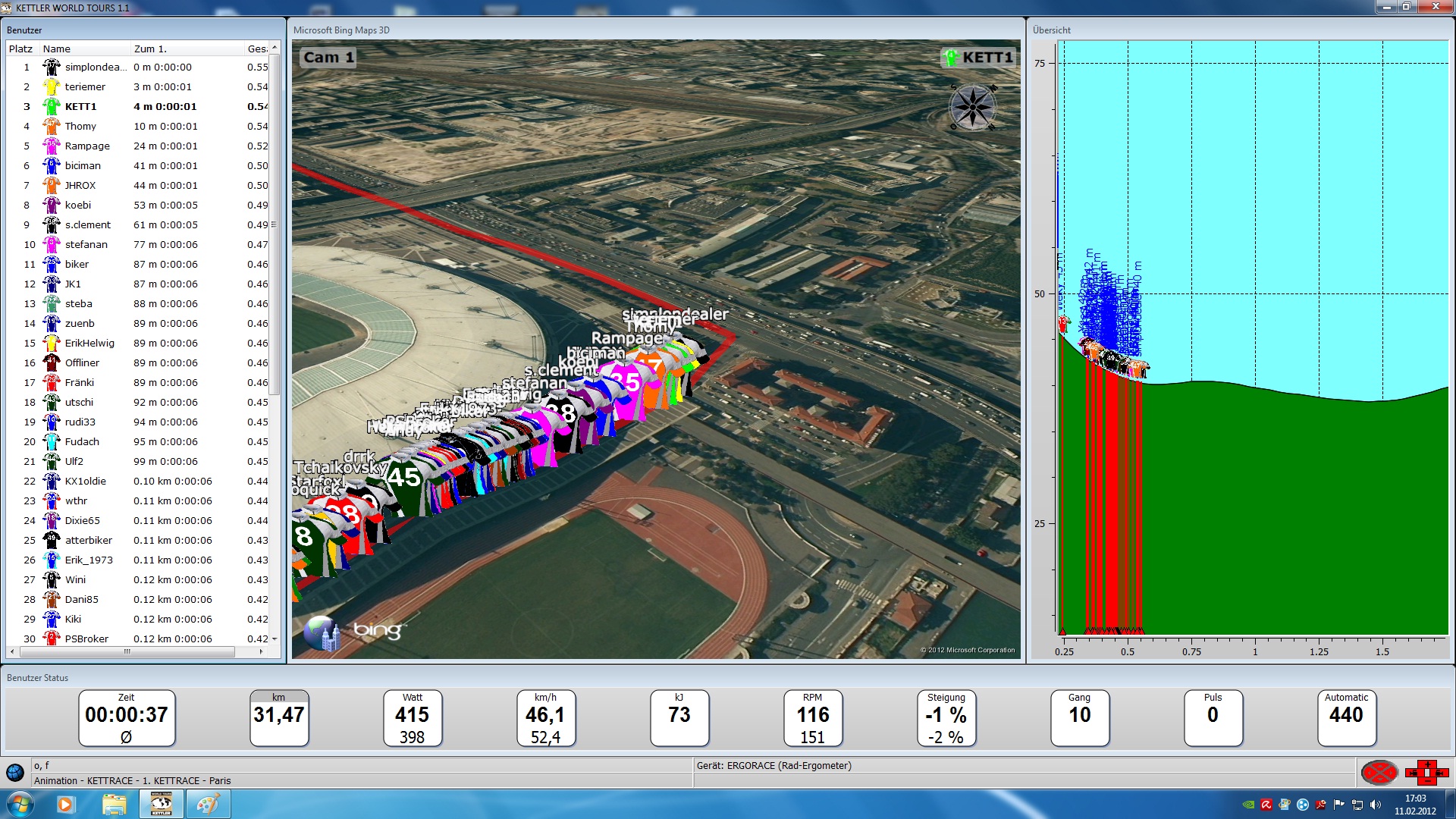This screenshot has height=819, width=1456.
Task: Click the horizontal scrollbar left arrow in rider list
Action: pyautogui.click(x=11, y=651)
